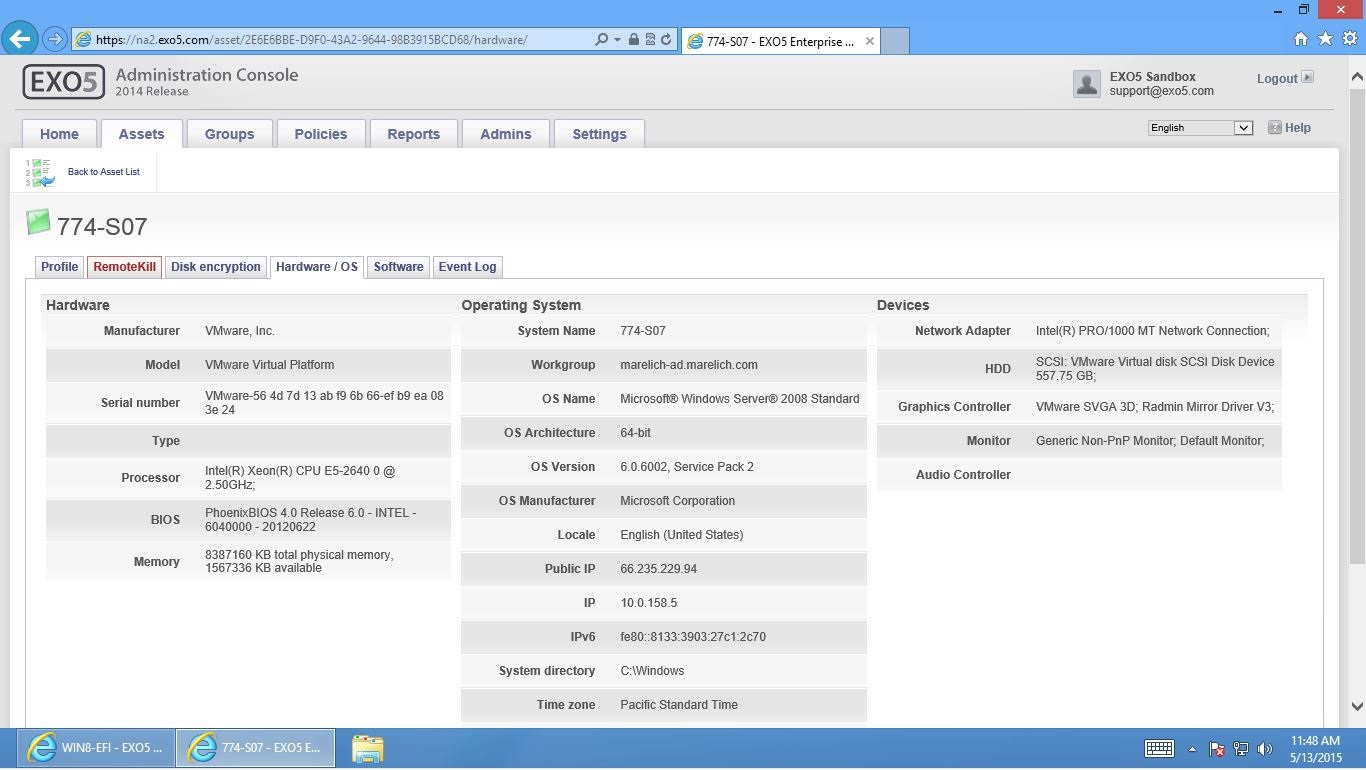Click the clock showing 11:48 AM
1366x770 pixels.
(1315, 741)
